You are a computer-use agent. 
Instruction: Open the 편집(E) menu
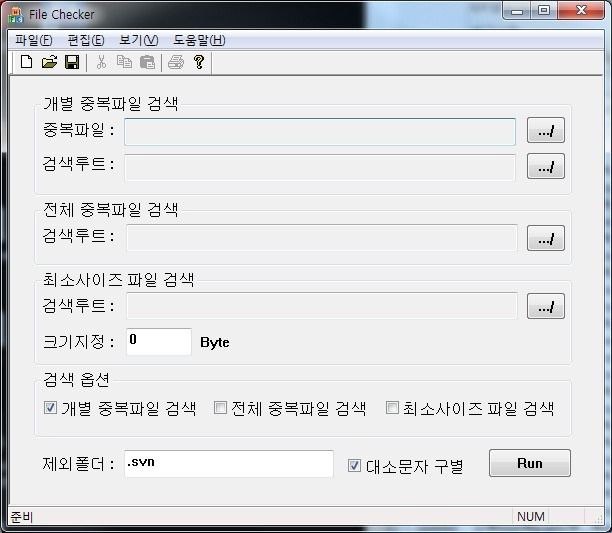(x=86, y=40)
